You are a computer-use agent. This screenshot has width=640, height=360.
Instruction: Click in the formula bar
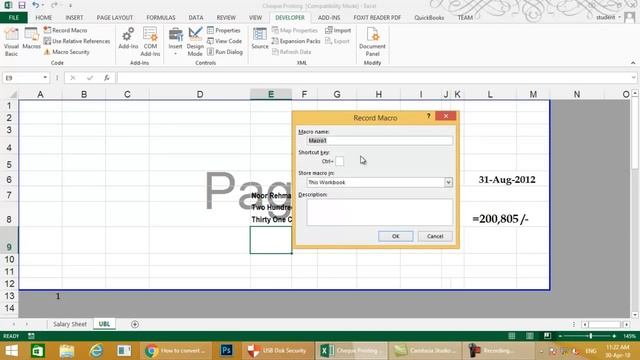click(374, 78)
